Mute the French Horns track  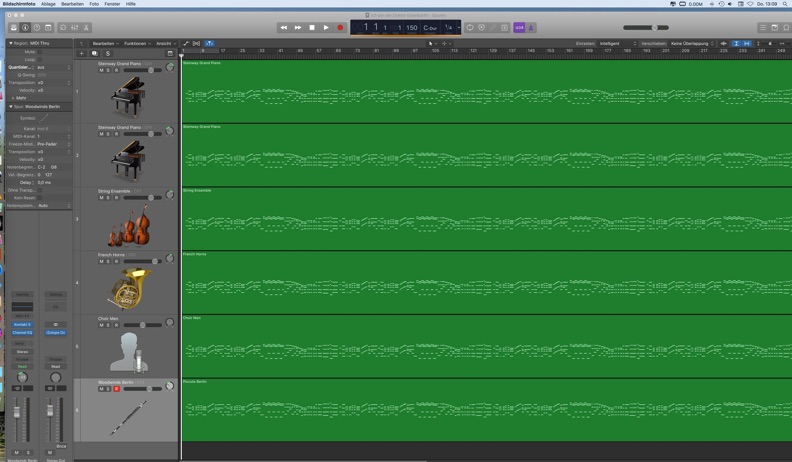(101, 262)
